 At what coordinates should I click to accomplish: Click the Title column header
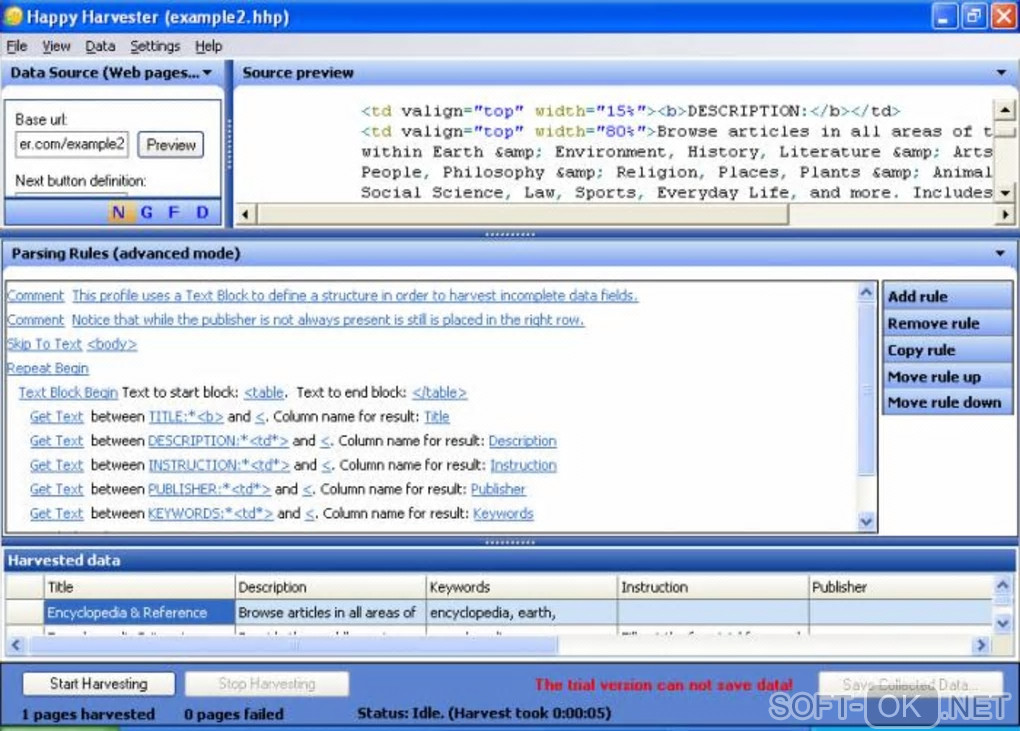click(139, 587)
